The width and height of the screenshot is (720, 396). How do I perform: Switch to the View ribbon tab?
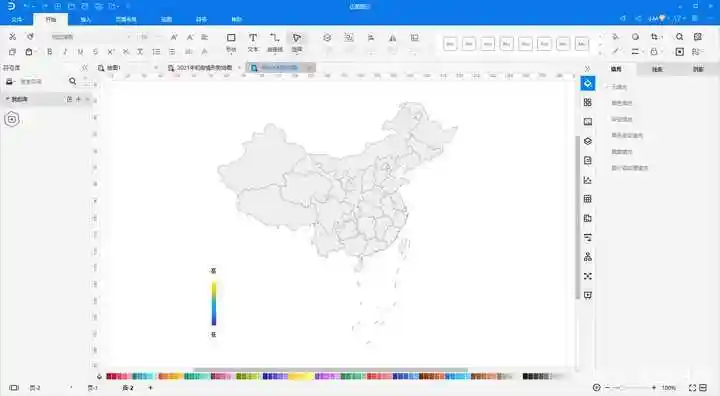[166, 19]
